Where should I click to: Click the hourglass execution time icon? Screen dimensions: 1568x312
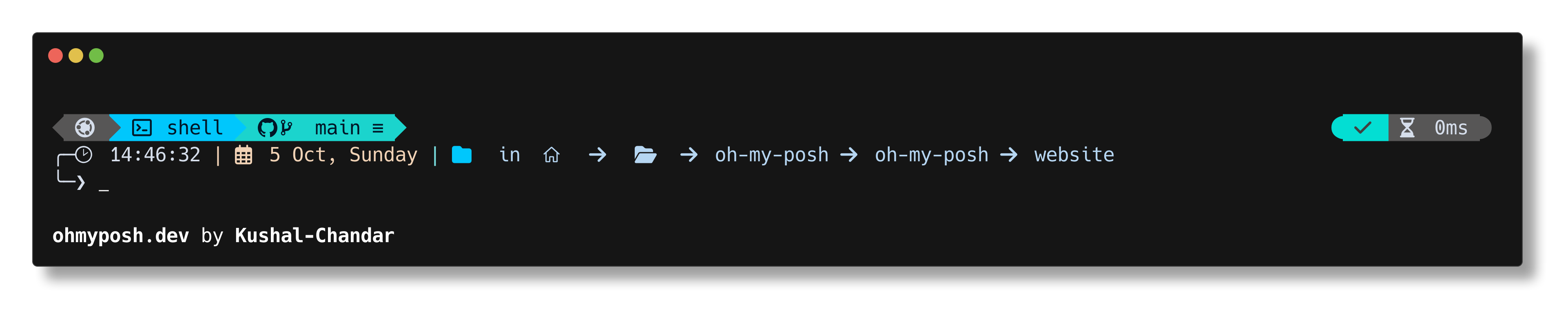(1407, 127)
